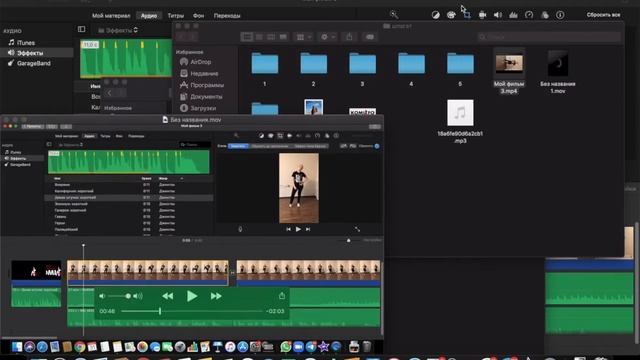The height and width of the screenshot is (360, 640).
Task: Select Мой фильм 3.mp4 file thumbnail
Action: point(509,64)
